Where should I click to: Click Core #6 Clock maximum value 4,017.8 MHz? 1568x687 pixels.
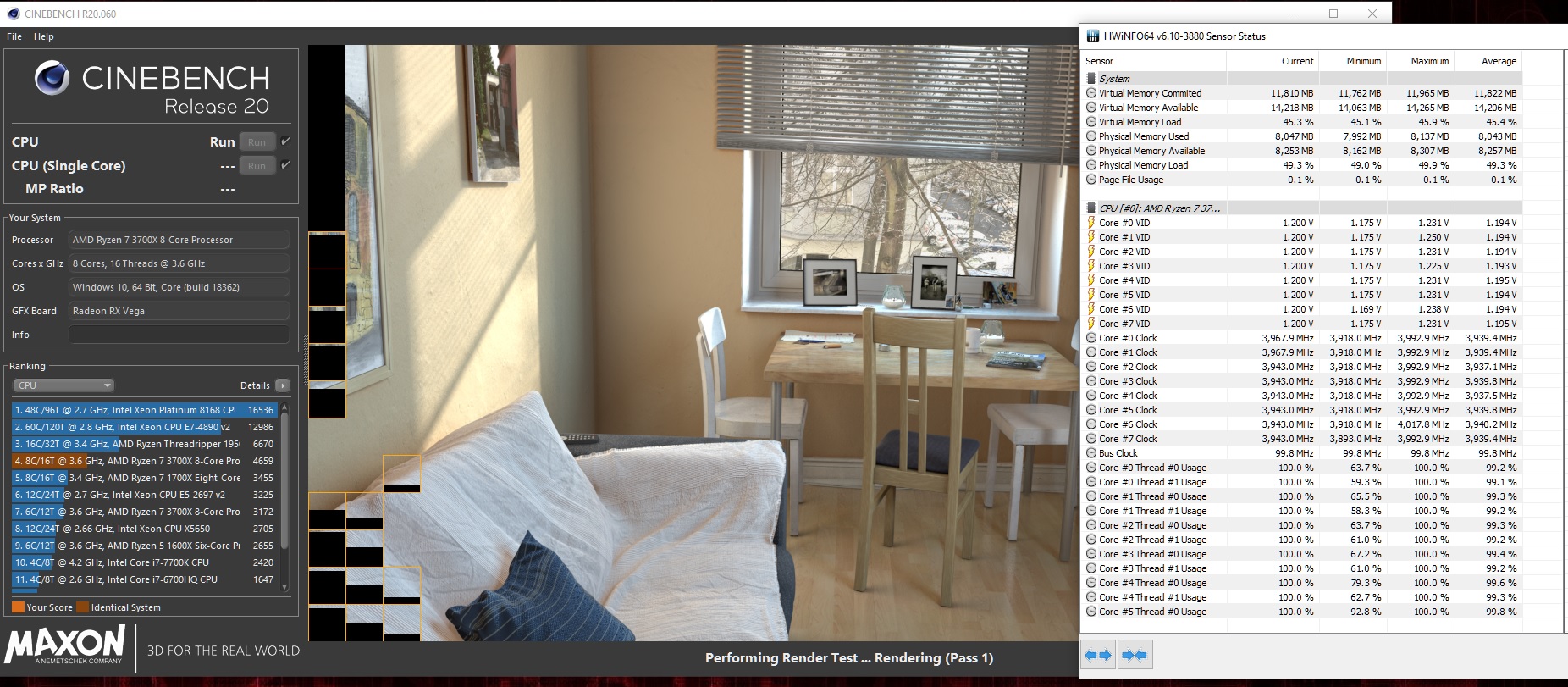[x=1423, y=424]
